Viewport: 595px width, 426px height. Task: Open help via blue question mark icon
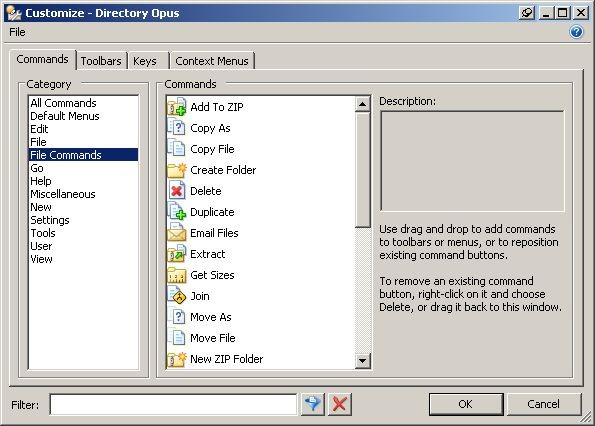pyautogui.click(x=576, y=32)
